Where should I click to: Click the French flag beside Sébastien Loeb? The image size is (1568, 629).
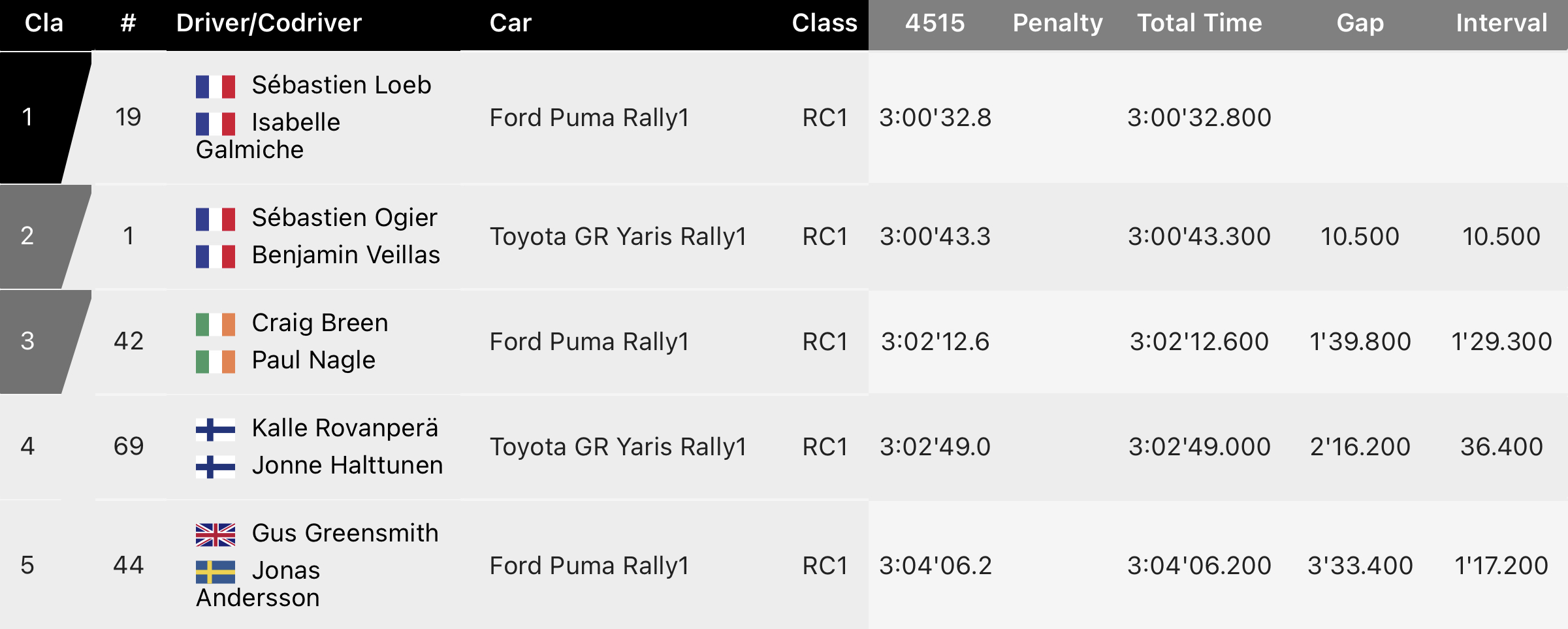[216, 86]
